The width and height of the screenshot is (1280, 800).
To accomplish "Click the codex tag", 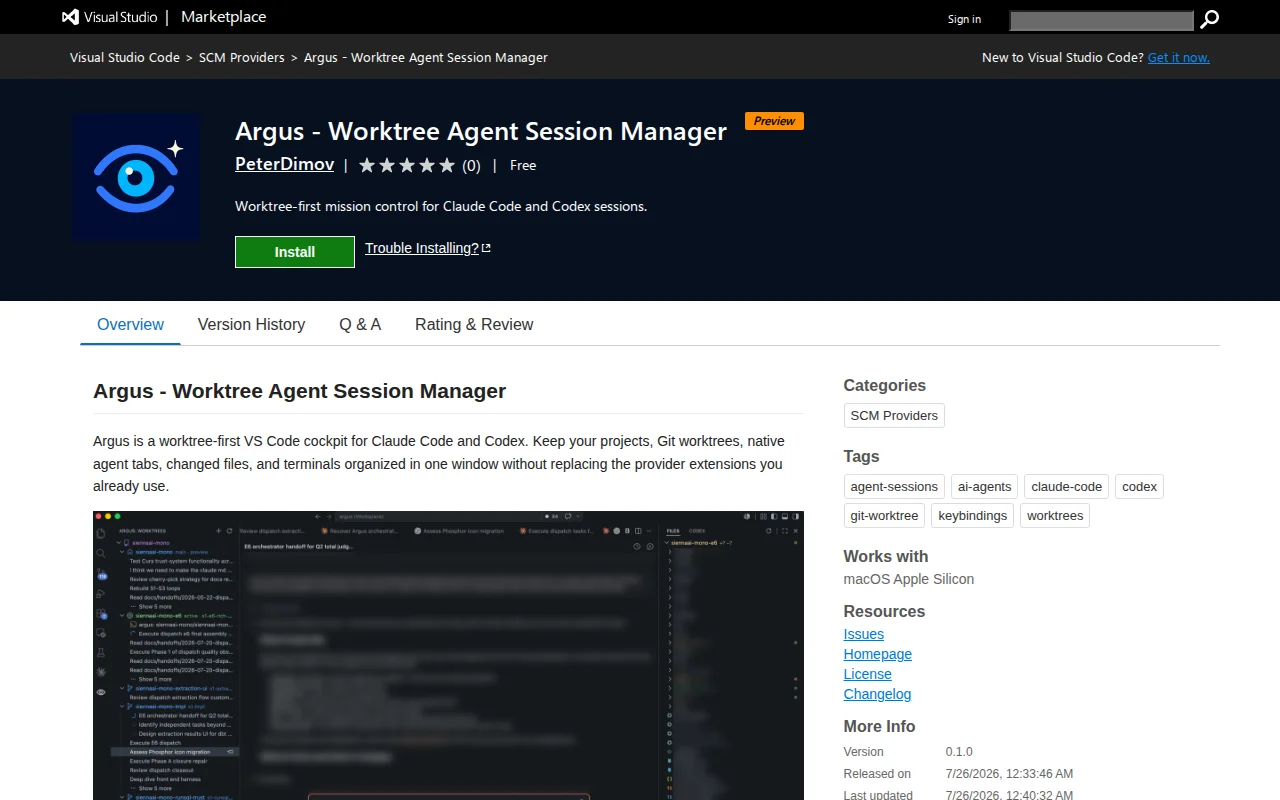I will click(x=1139, y=487).
